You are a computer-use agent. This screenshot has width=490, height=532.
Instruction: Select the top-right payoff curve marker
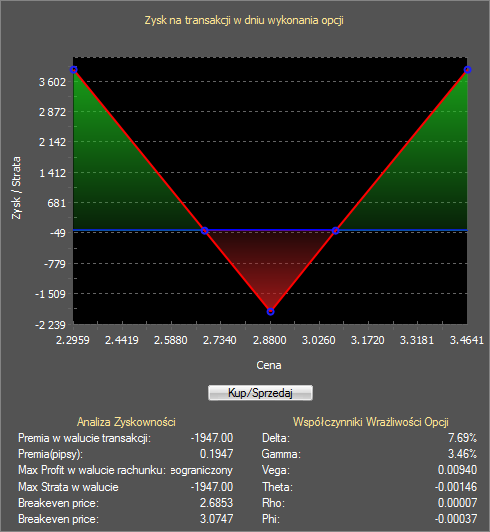click(x=467, y=70)
